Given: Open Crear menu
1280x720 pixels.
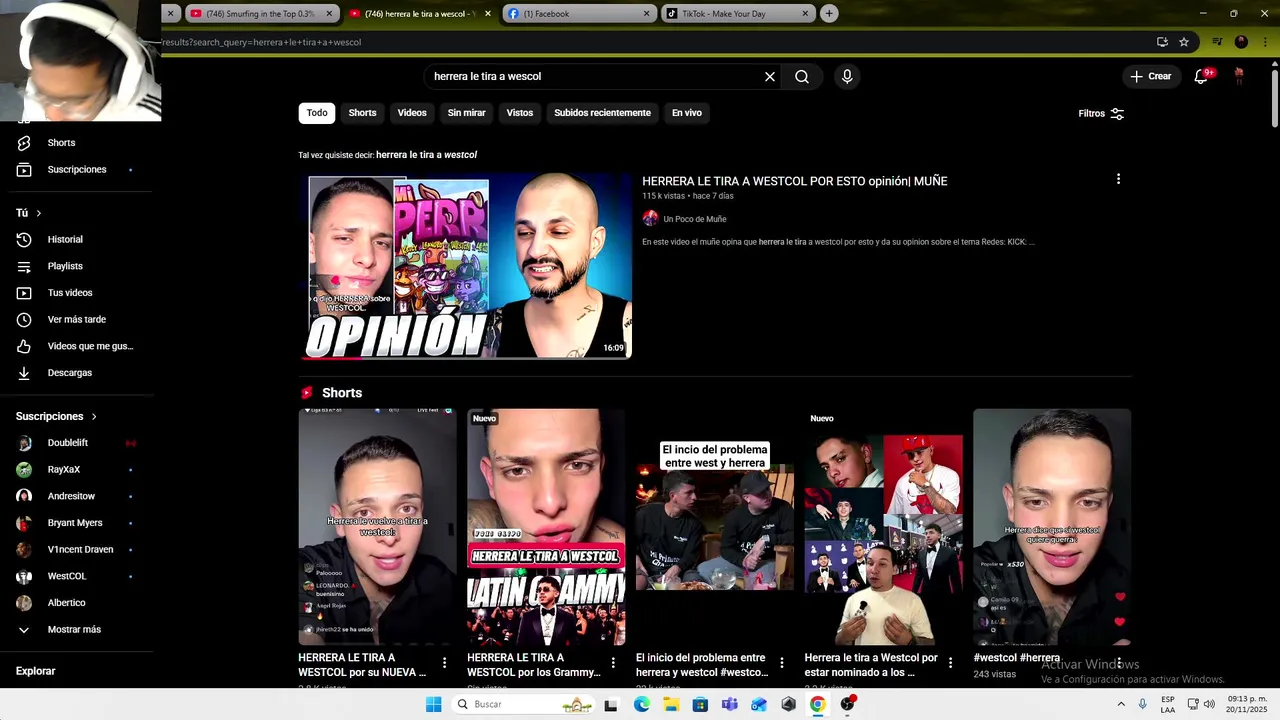Looking at the screenshot, I should pos(1151,76).
